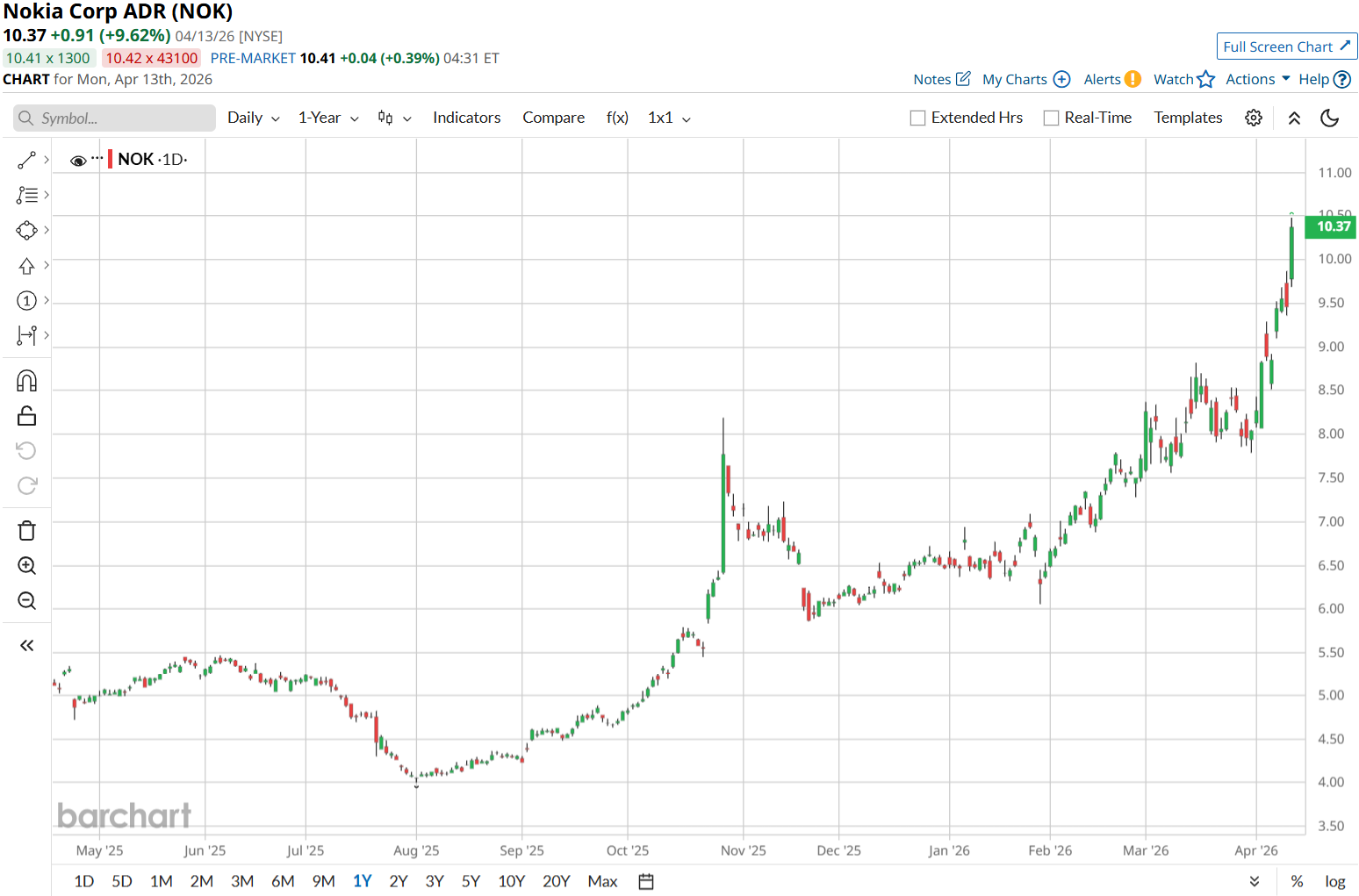Viewport: 1359px width, 896px height.
Task: Select the Max time range
Action: 602,881
